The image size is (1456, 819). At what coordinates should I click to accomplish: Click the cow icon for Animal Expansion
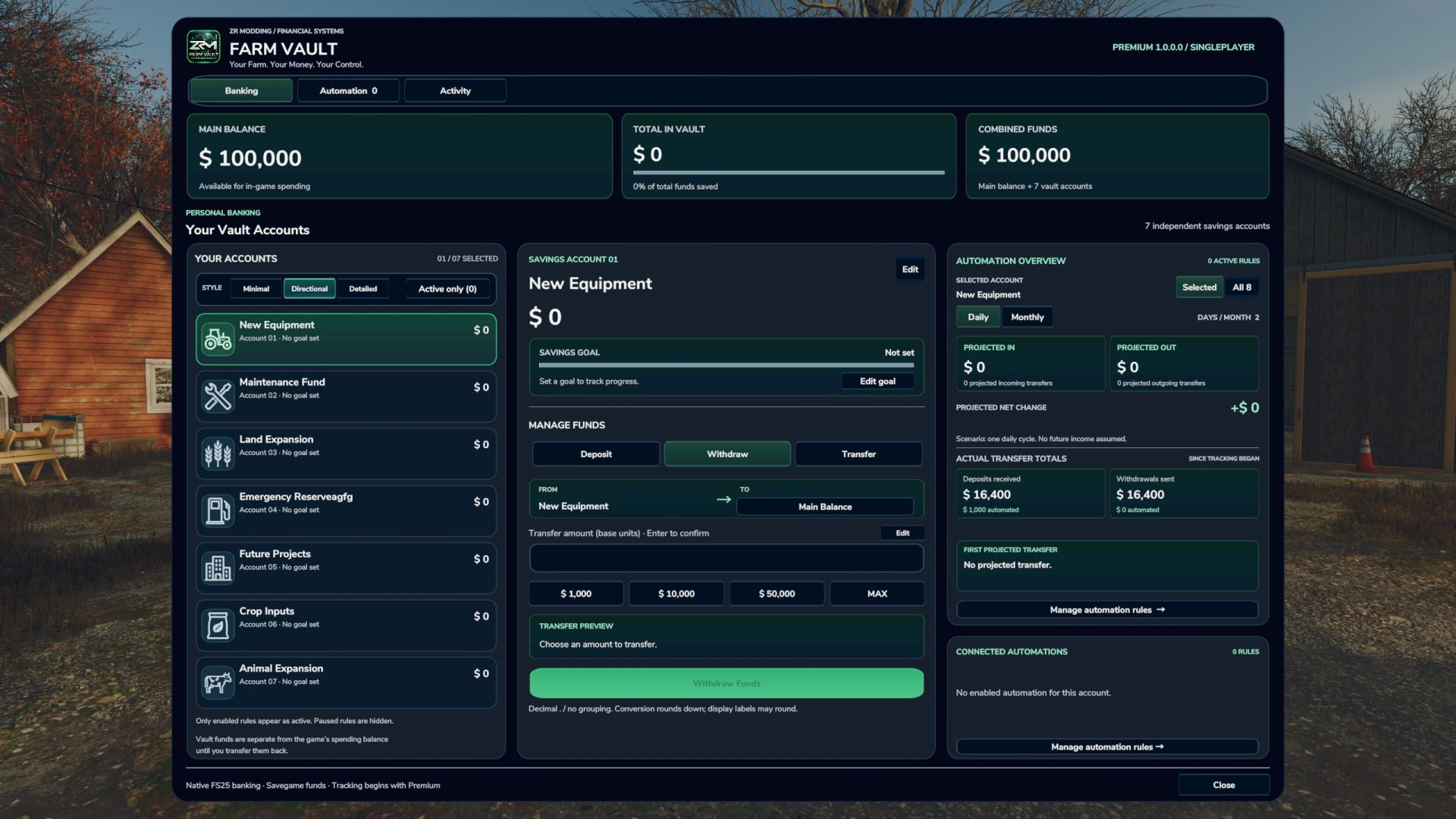click(x=218, y=682)
